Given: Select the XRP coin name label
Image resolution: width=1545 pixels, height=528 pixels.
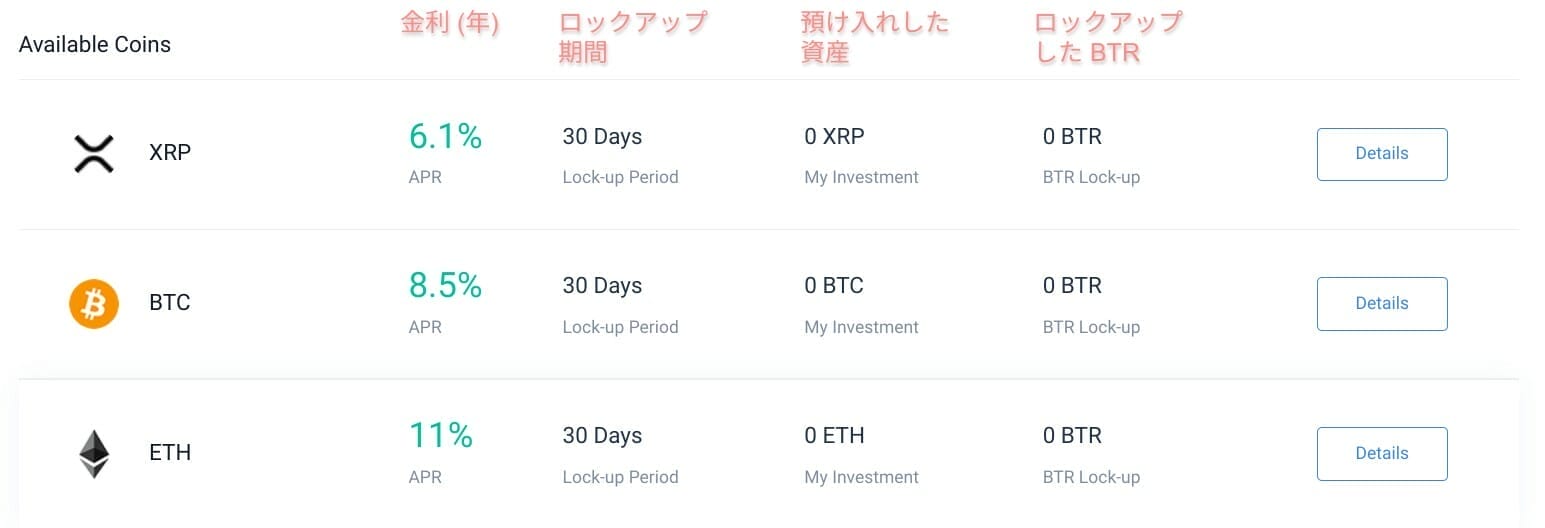Looking at the screenshot, I should (170, 153).
